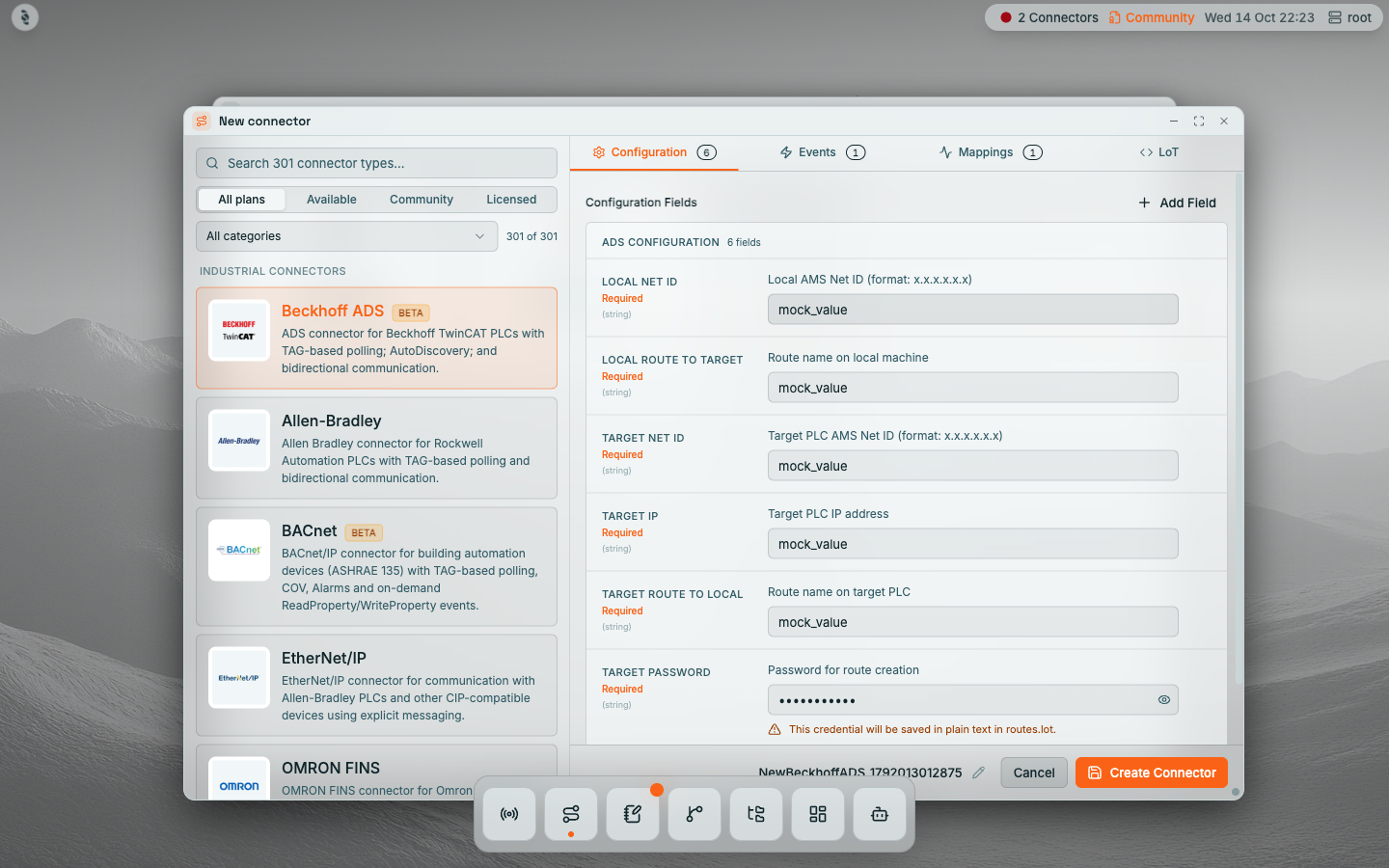Click the top-left app logo icon

[25, 17]
